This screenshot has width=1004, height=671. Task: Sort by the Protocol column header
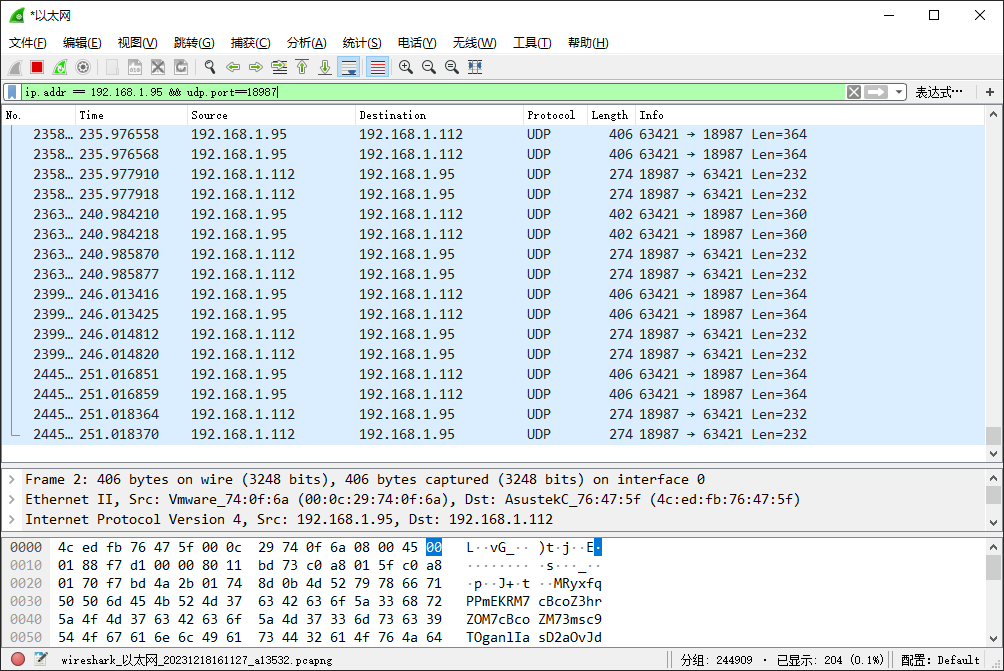tap(555, 115)
